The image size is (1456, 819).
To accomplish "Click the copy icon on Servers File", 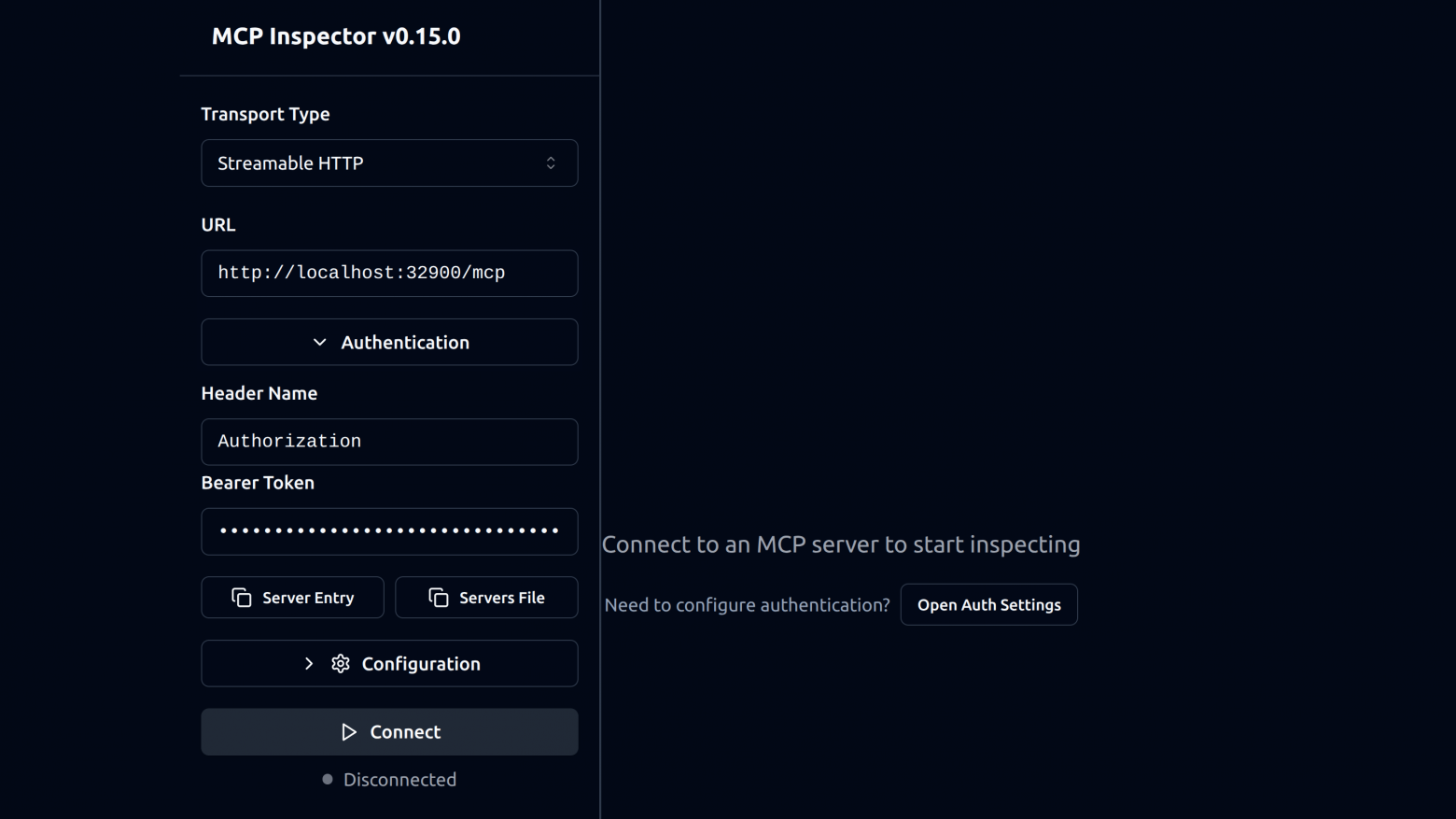I will click(x=439, y=598).
